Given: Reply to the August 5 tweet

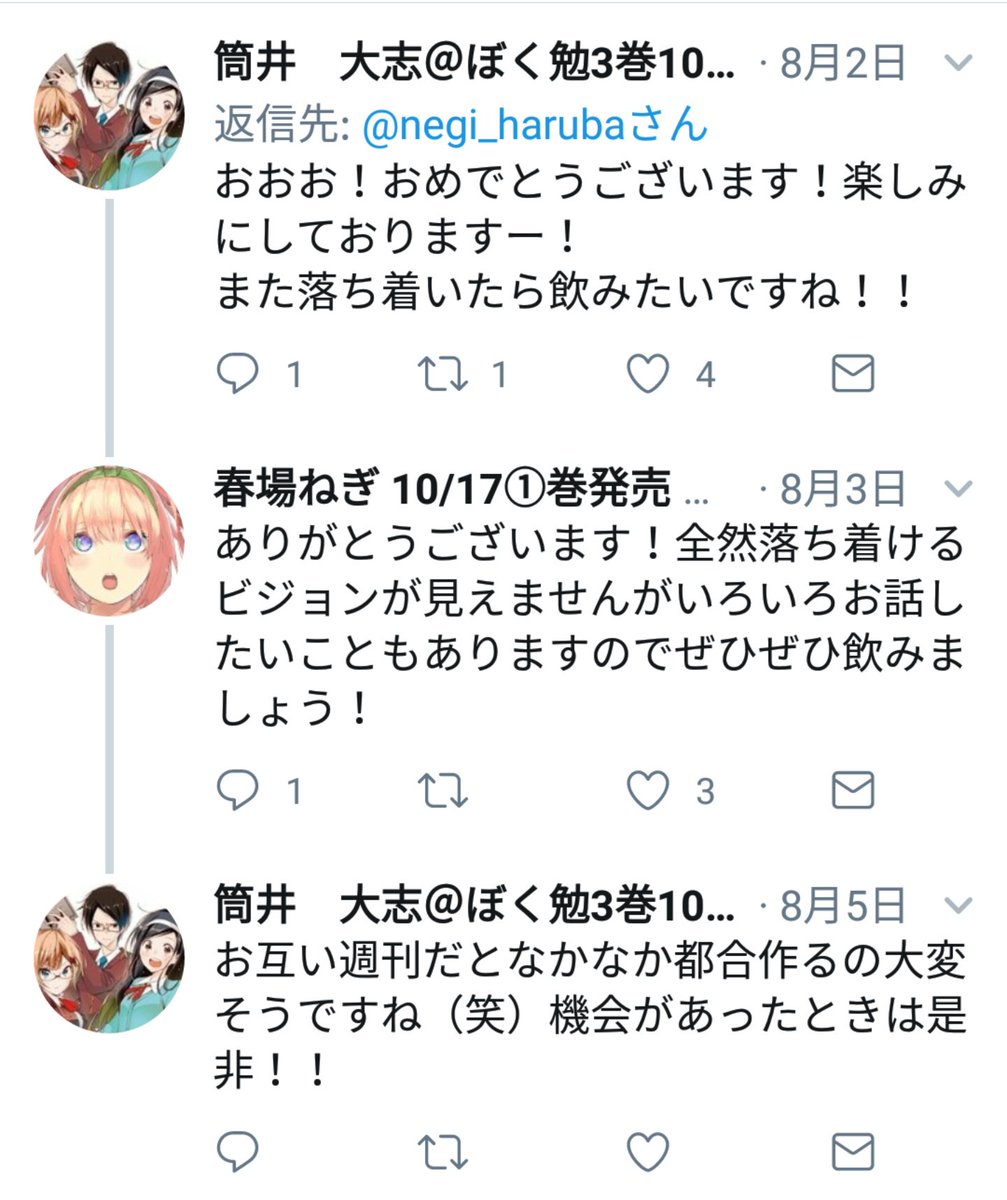Looking at the screenshot, I should coord(238,1152).
